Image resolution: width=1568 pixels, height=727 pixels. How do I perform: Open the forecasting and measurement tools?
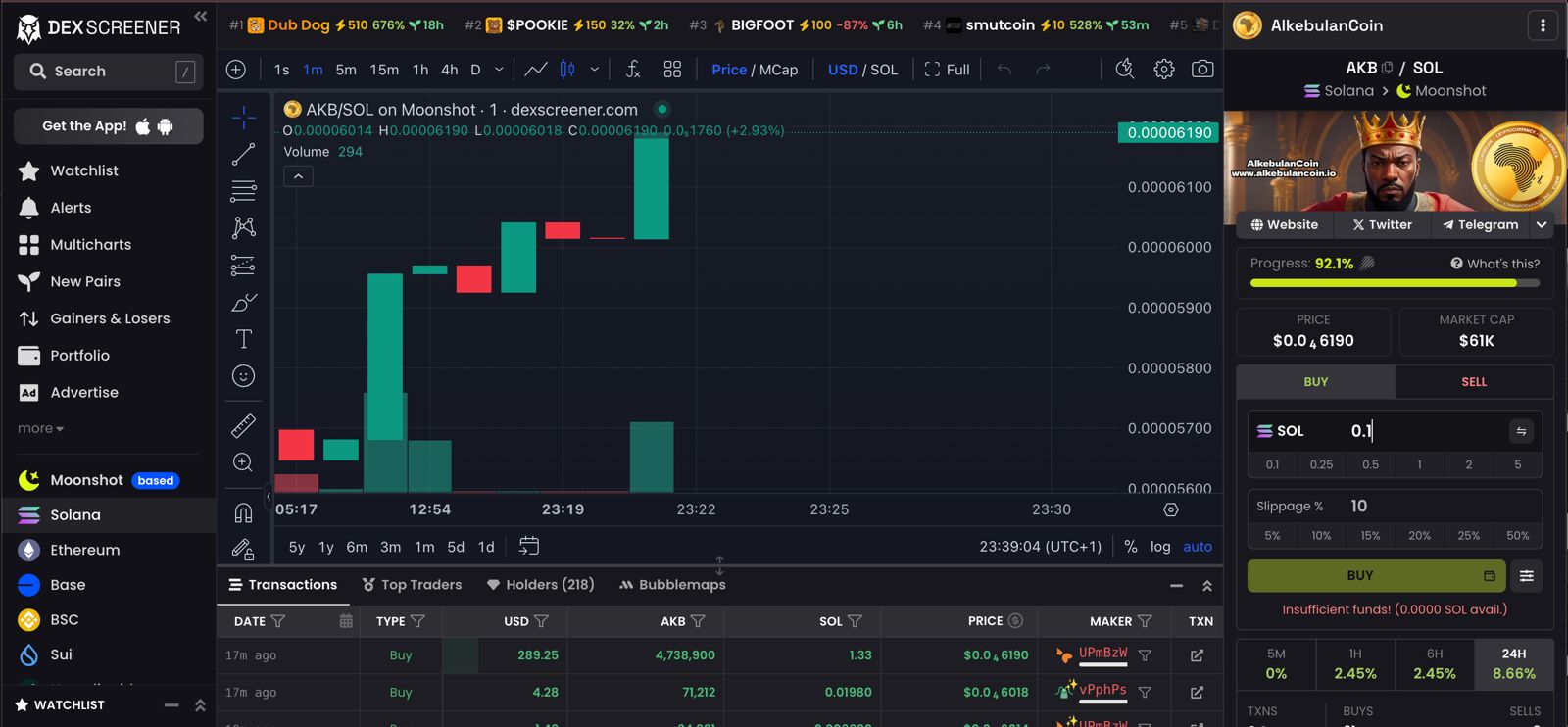(x=244, y=266)
